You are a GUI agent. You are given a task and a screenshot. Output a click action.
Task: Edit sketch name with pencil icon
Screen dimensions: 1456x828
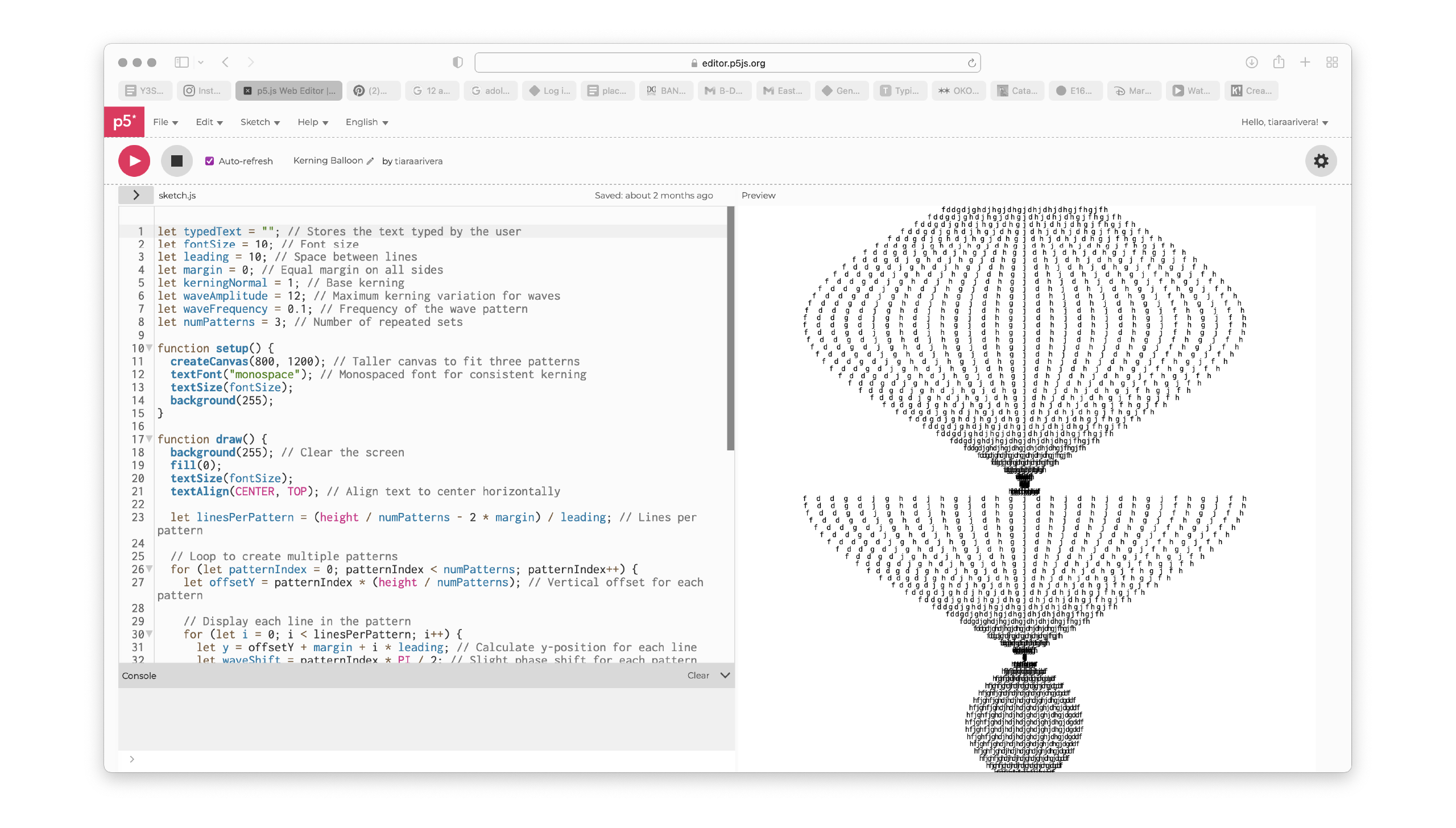[370, 162]
